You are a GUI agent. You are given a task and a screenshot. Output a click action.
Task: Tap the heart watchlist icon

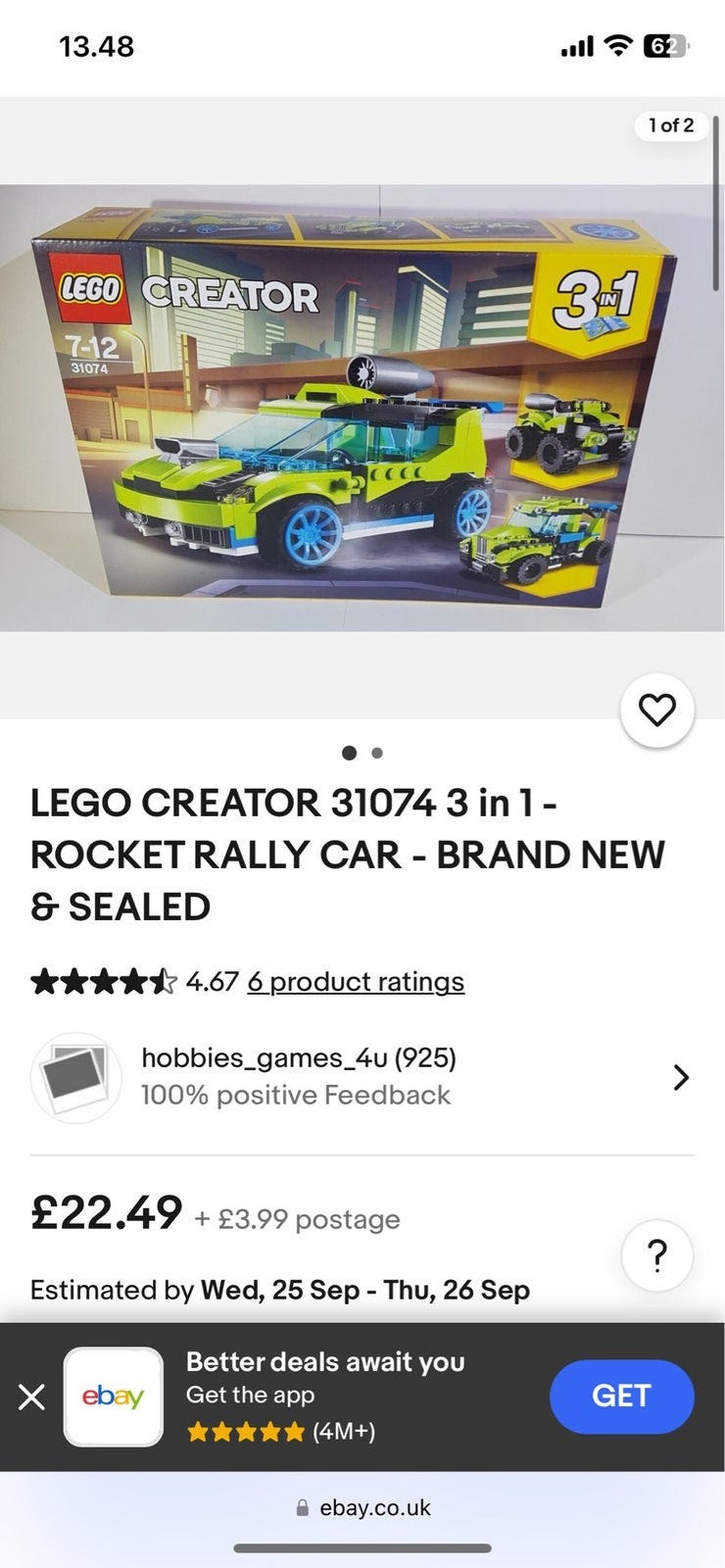tap(656, 710)
